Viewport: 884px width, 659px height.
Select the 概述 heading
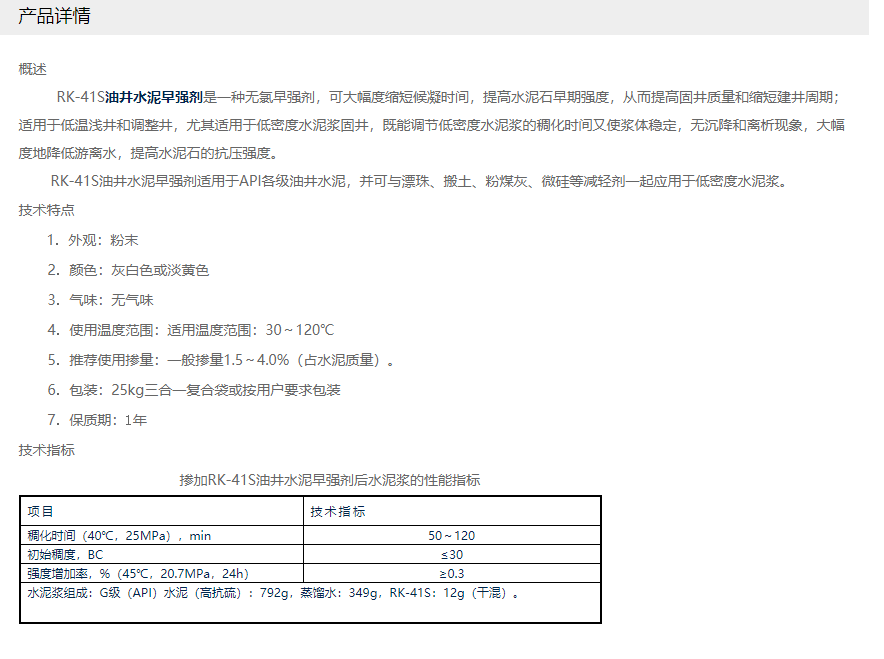[x=33, y=69]
